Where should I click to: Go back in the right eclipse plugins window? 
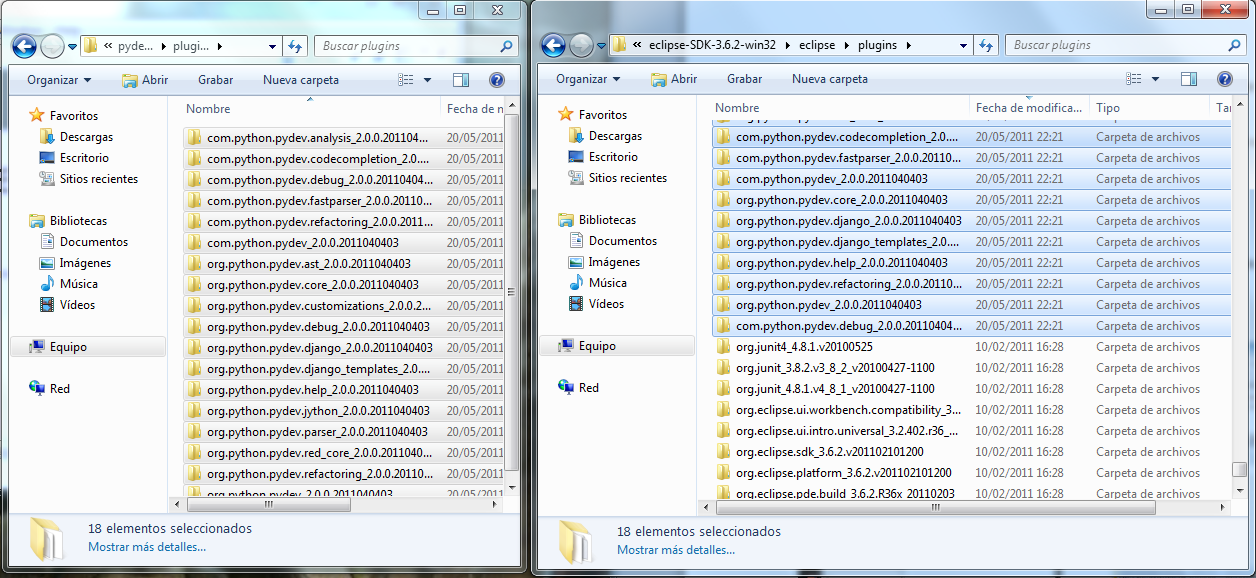pyautogui.click(x=553, y=45)
